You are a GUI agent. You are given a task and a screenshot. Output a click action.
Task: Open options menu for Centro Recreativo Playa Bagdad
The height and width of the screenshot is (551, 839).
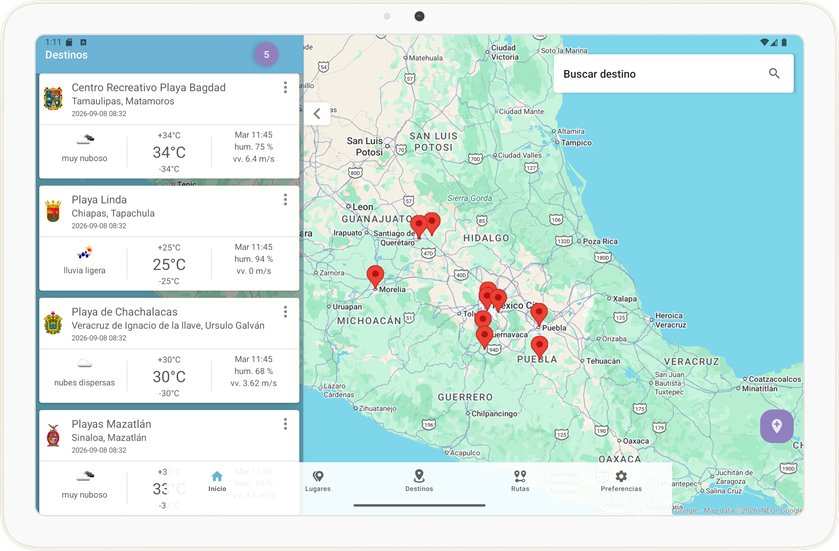point(285,87)
